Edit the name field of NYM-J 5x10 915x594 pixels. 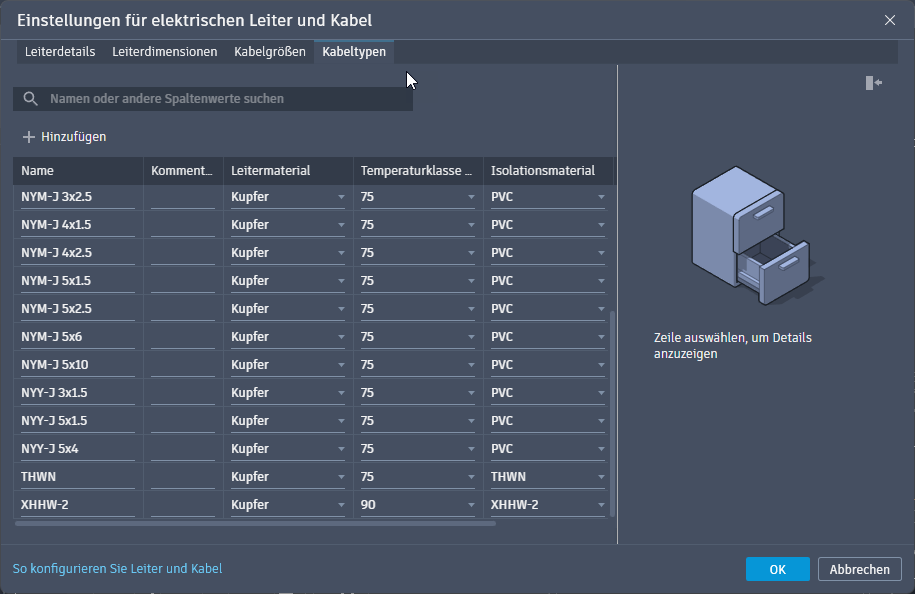coord(78,365)
